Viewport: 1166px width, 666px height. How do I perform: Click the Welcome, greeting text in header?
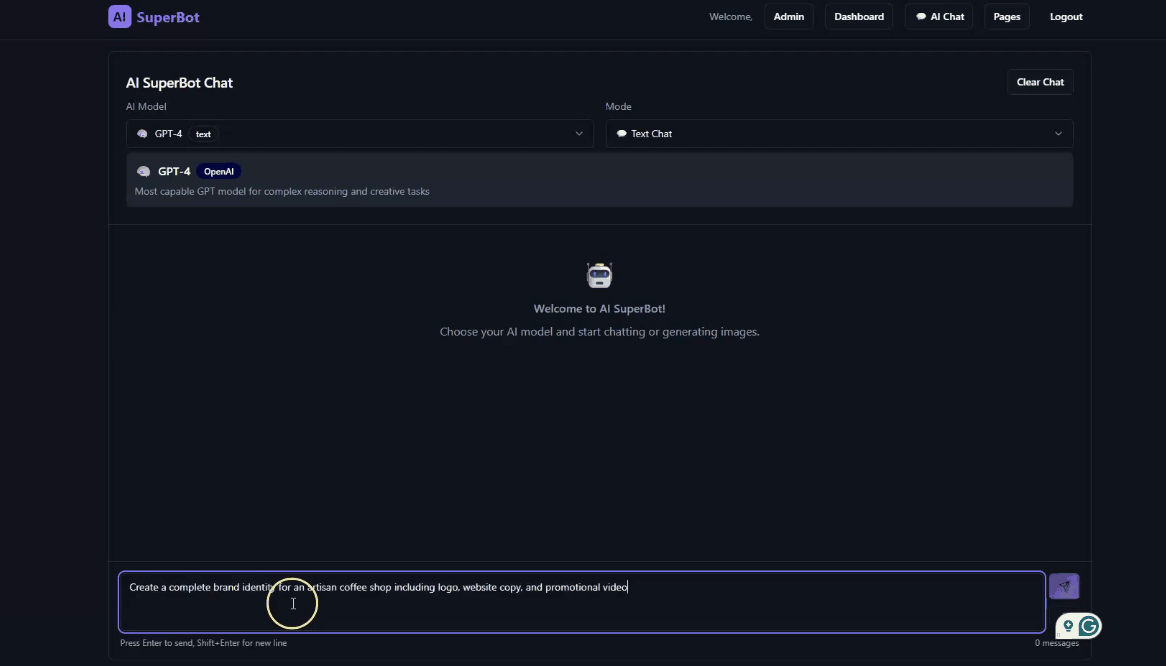pos(730,16)
